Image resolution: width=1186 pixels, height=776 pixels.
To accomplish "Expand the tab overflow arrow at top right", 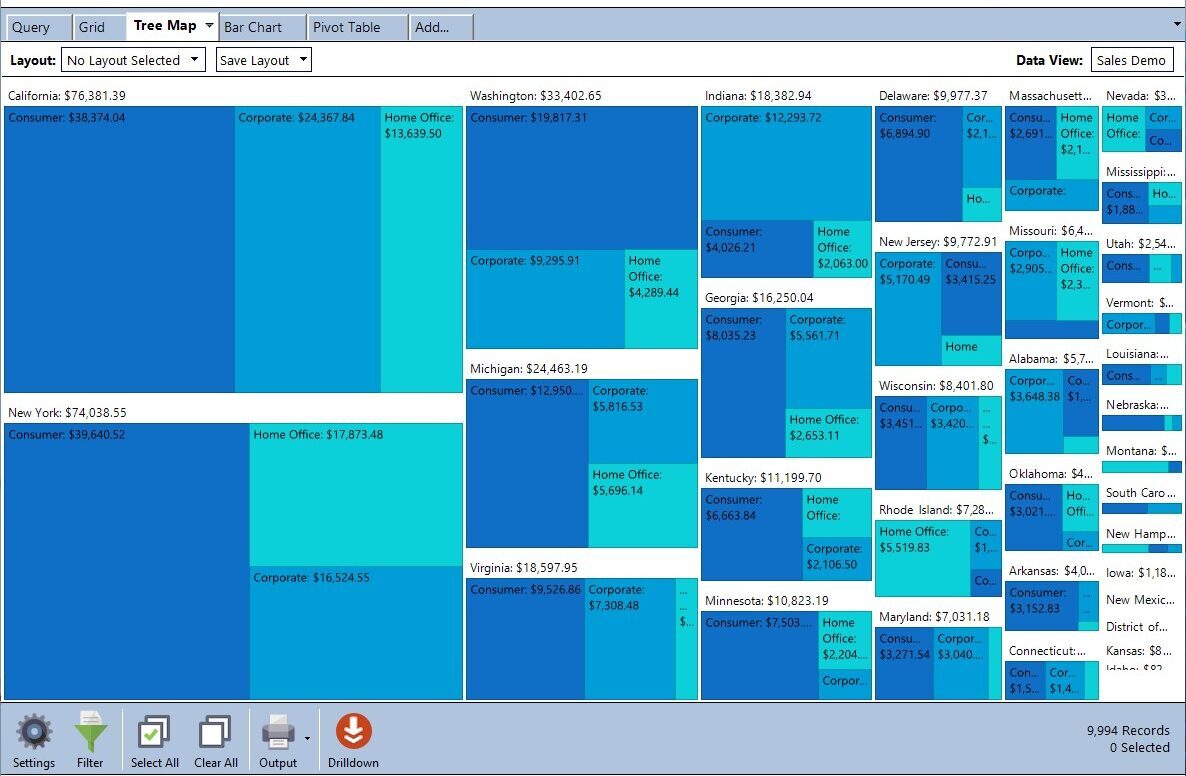I will click(x=1176, y=22).
